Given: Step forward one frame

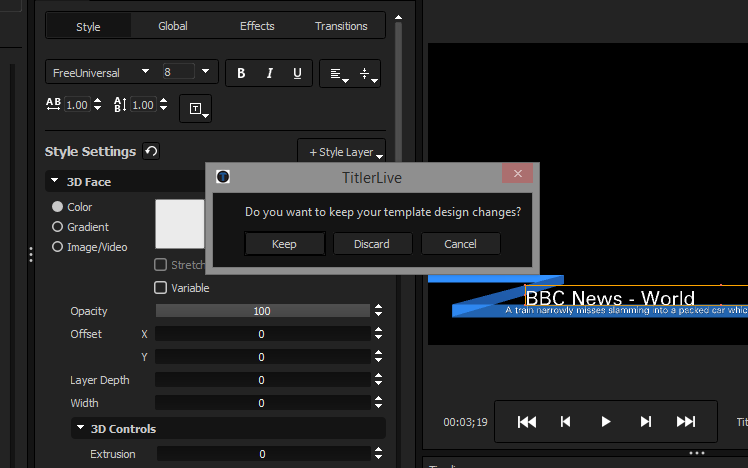Looking at the screenshot, I should pyautogui.click(x=646, y=422).
